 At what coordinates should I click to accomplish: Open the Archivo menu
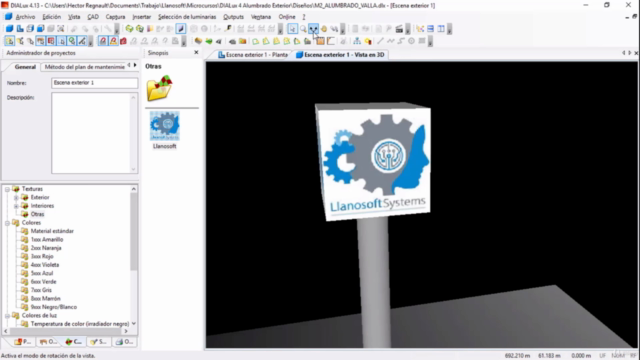[x=25, y=17]
